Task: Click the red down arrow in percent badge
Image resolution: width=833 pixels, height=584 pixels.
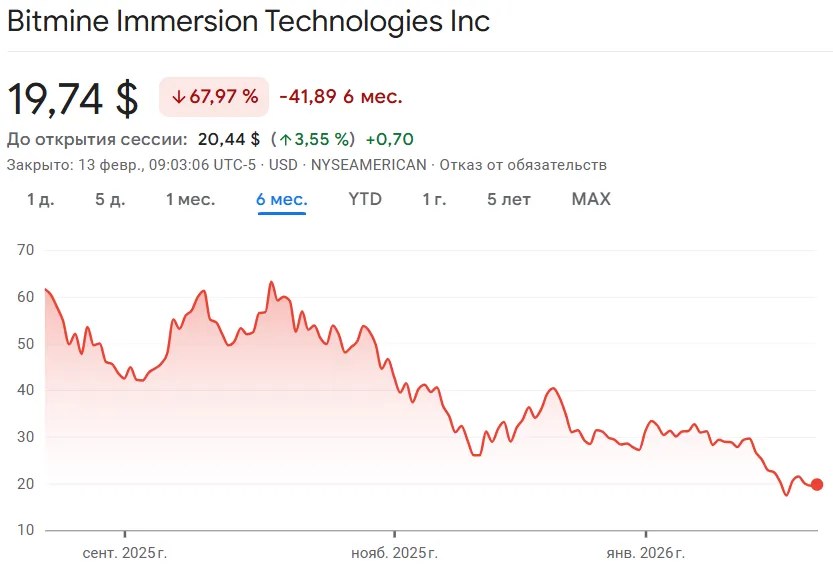Action: (x=178, y=97)
